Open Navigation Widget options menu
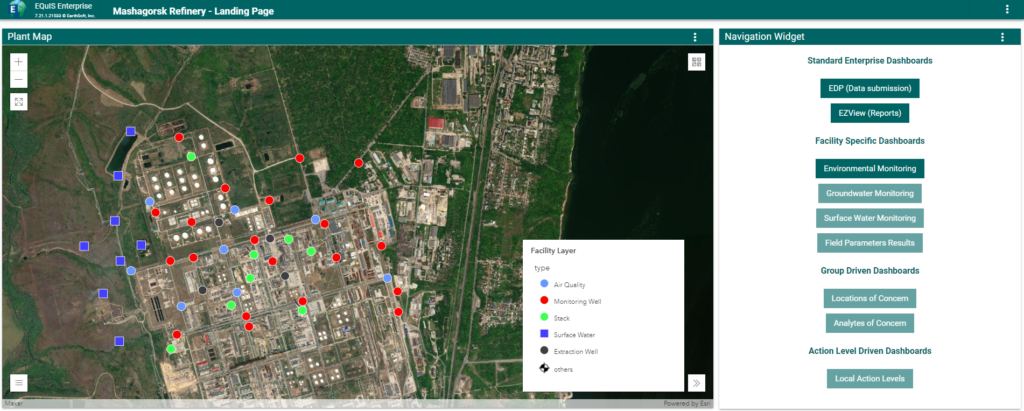1024x411 pixels. point(1002,37)
